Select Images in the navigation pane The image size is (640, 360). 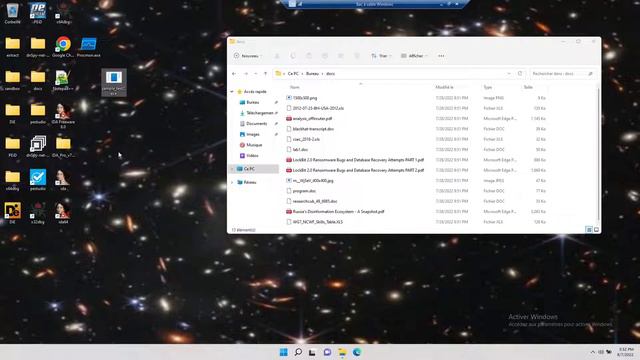(249, 134)
